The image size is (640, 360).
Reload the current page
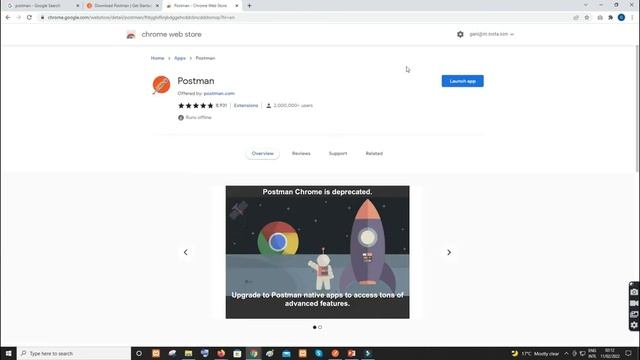coord(29,18)
